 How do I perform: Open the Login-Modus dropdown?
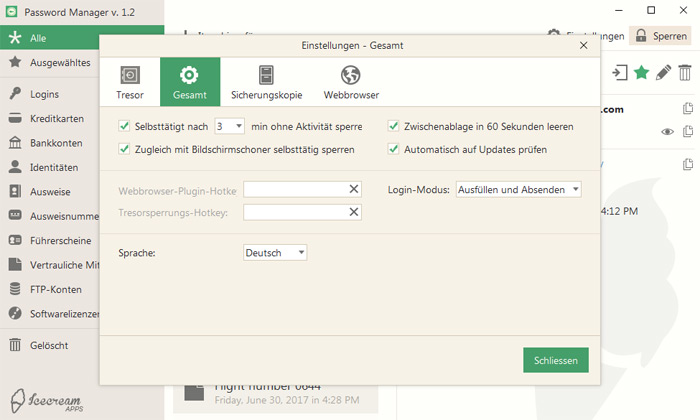518,190
